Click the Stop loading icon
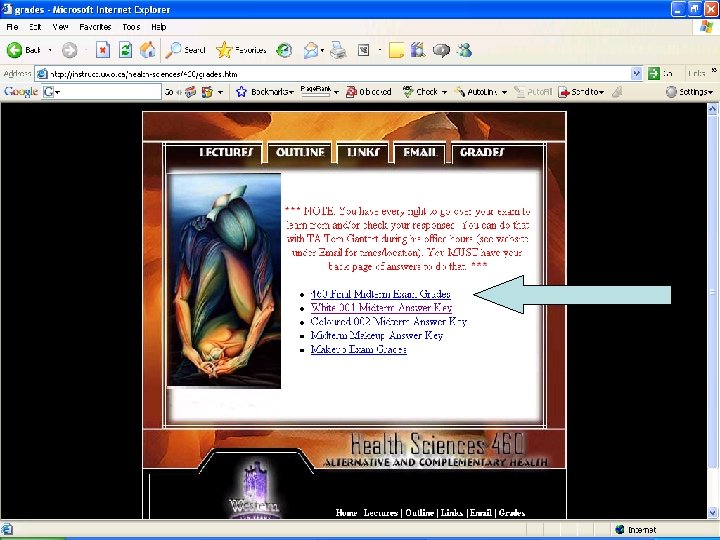The image size is (720, 540). 103,50
